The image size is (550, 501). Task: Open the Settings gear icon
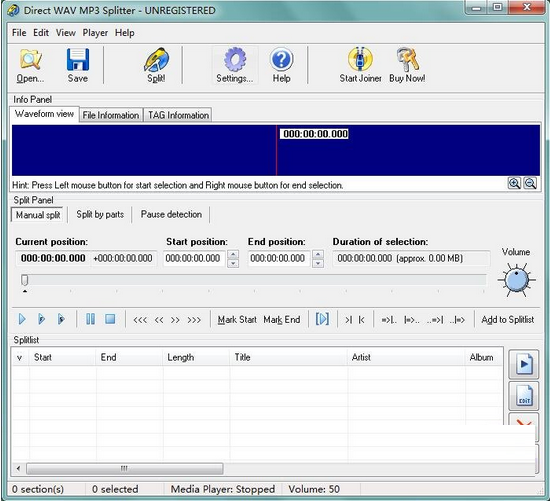[235, 66]
